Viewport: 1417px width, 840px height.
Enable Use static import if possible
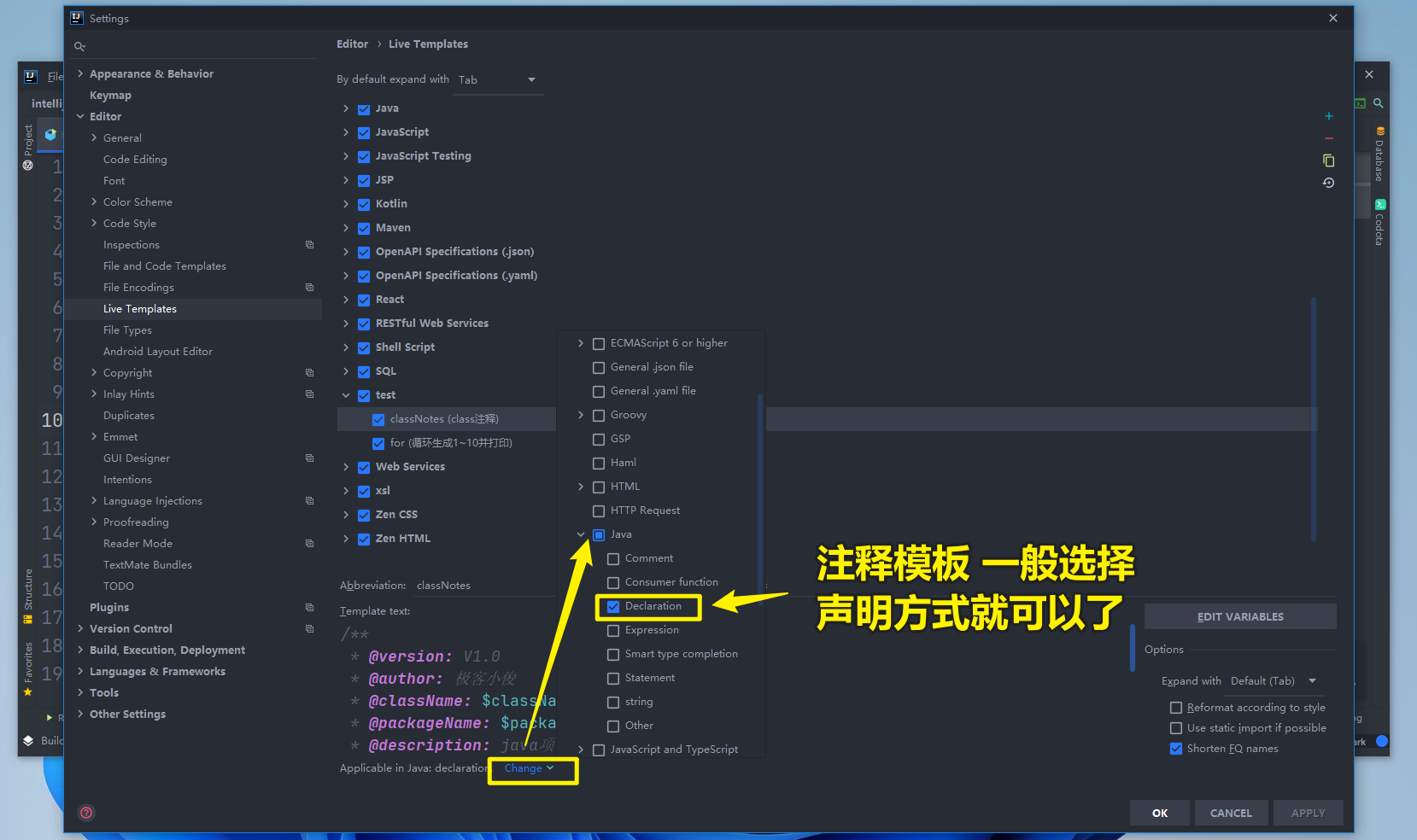click(x=1176, y=728)
